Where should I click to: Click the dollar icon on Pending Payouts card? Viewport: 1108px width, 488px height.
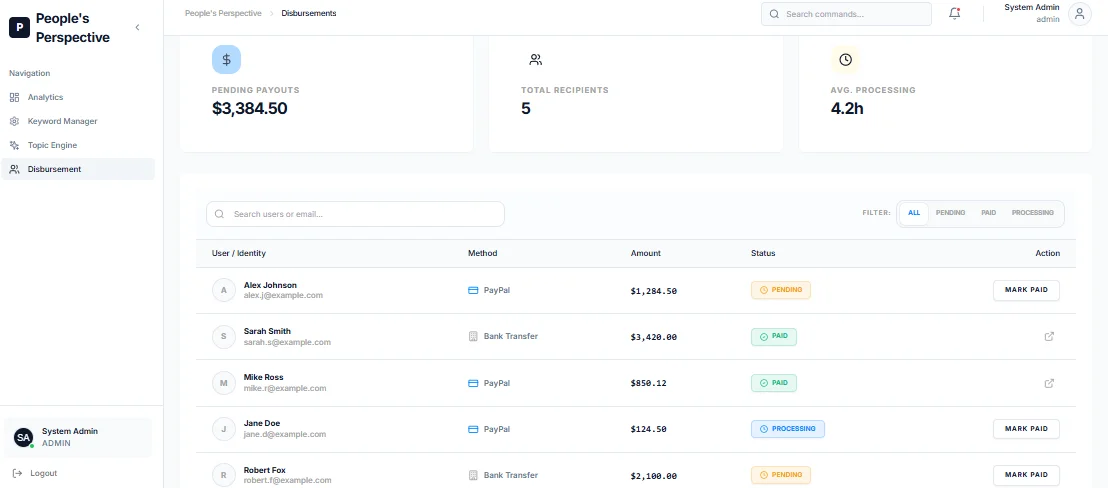(226, 59)
